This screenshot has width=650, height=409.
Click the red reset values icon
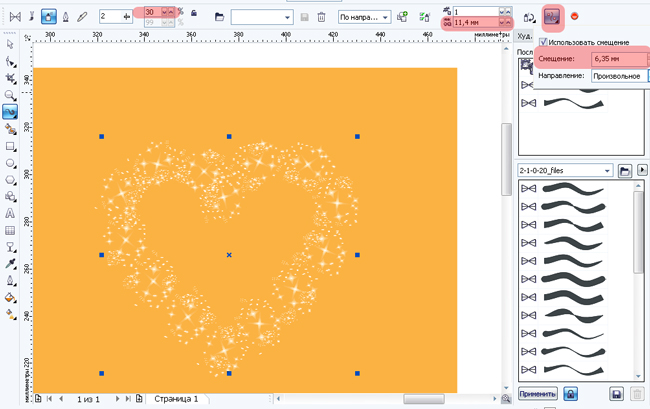pos(574,17)
